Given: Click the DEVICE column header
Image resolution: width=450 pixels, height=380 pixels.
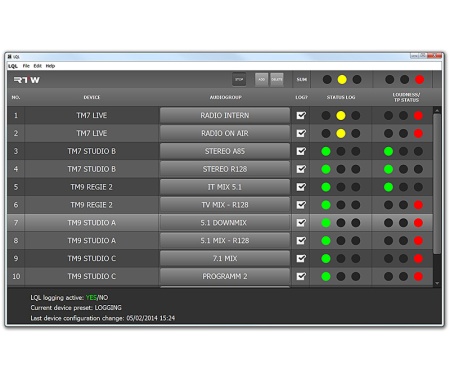Looking at the screenshot, I should click(x=92, y=97).
